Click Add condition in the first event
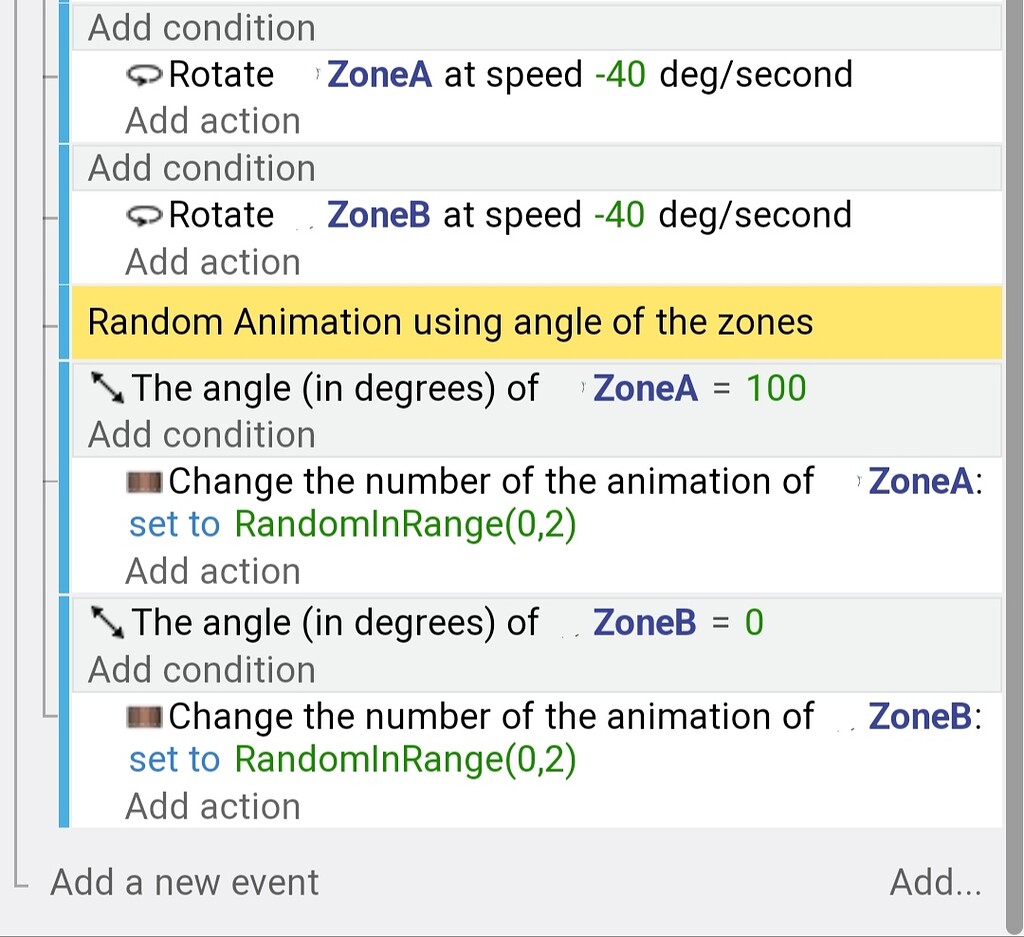1024x937 pixels. (199, 27)
